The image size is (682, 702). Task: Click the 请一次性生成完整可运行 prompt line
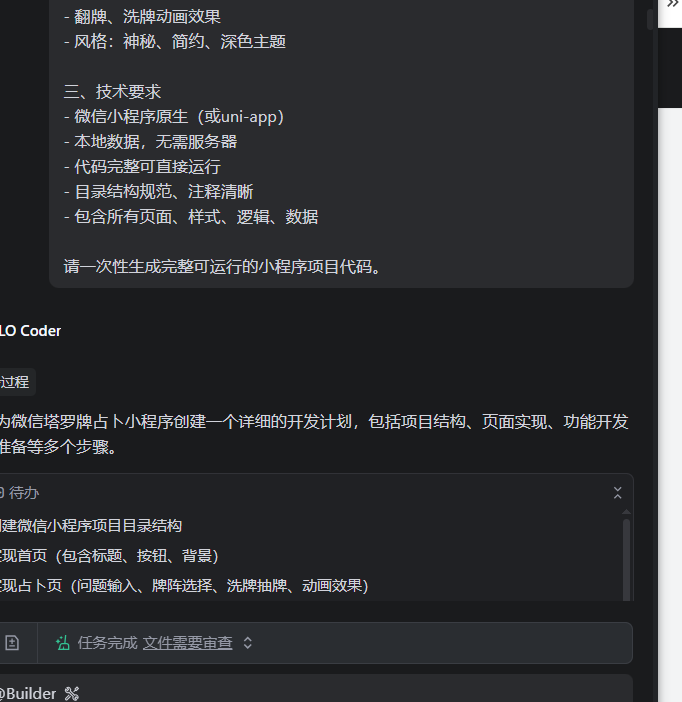[x=222, y=267]
